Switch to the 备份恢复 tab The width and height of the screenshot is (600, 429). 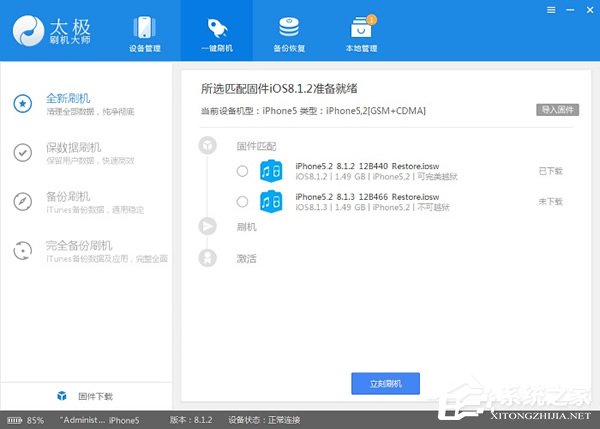pos(290,30)
